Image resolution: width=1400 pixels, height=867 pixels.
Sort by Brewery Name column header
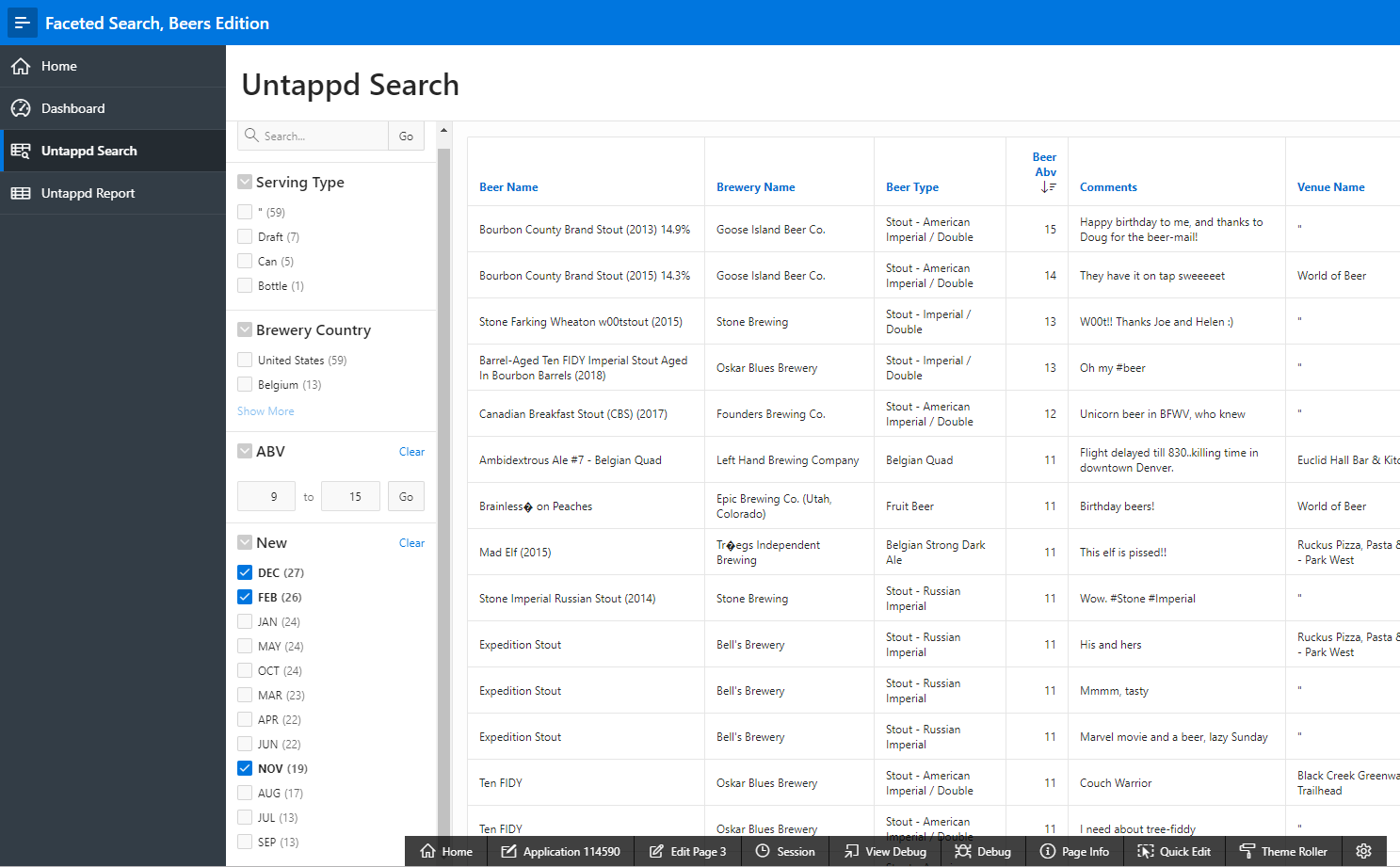[755, 187]
